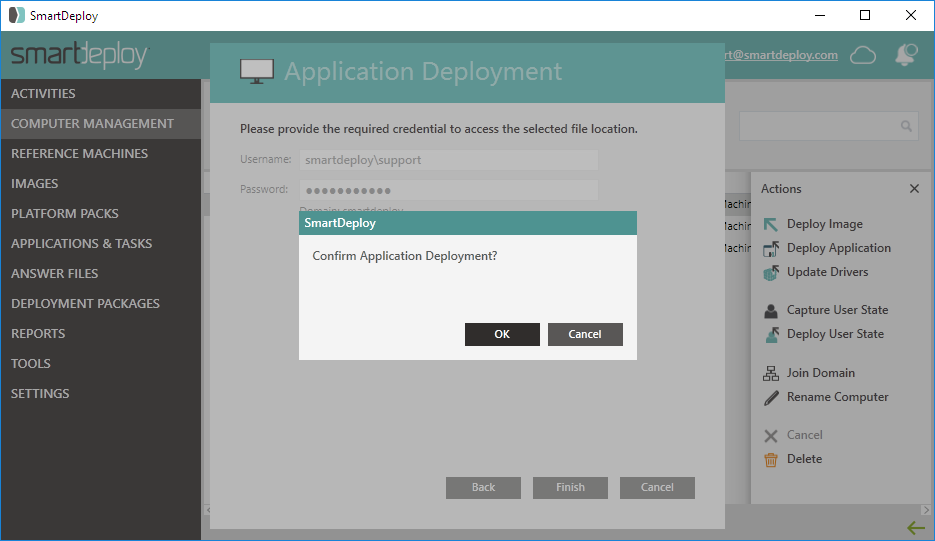This screenshot has height=541, width=935.
Task: Click the Delete trash can icon
Action: click(x=771, y=460)
